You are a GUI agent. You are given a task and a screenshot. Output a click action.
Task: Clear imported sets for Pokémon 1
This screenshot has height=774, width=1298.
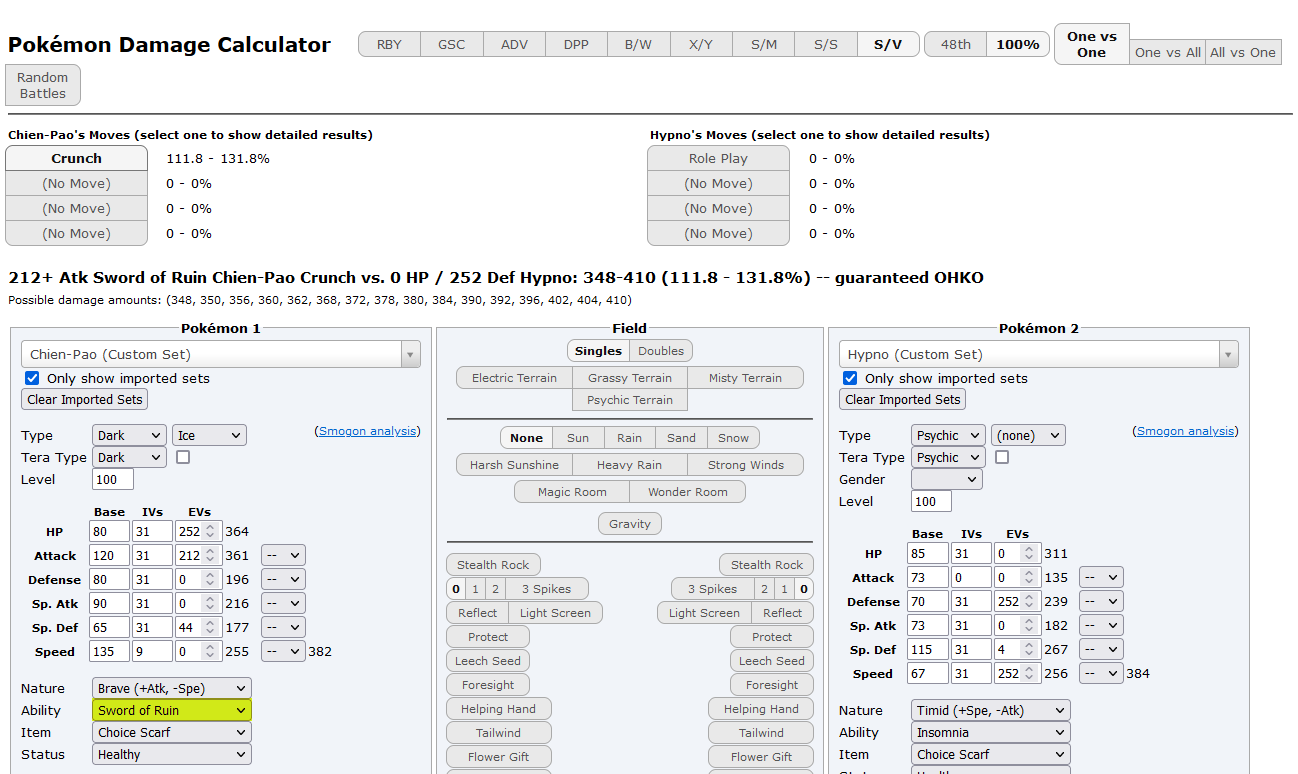(x=85, y=399)
